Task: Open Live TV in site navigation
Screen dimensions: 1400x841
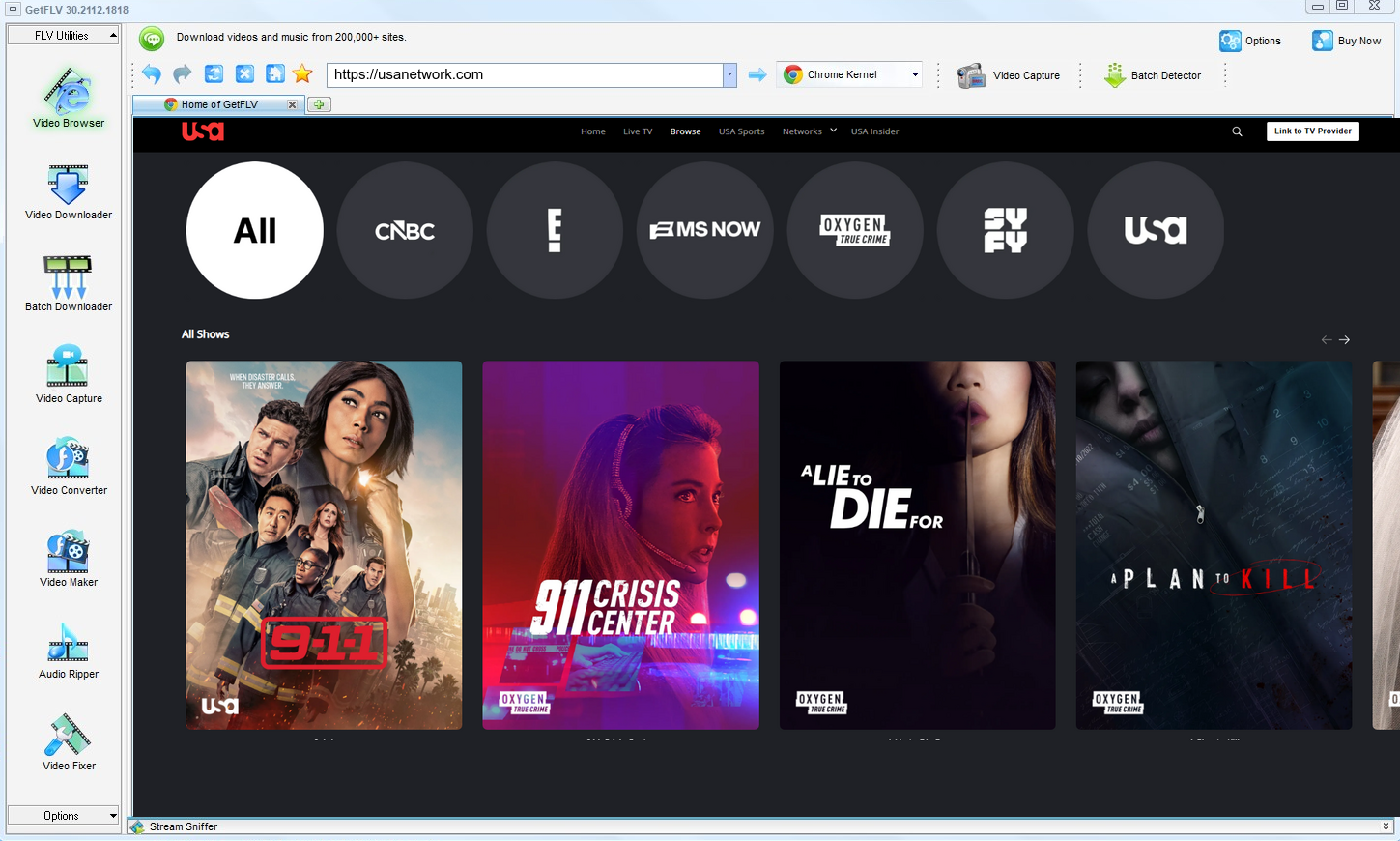Action: pos(638,131)
